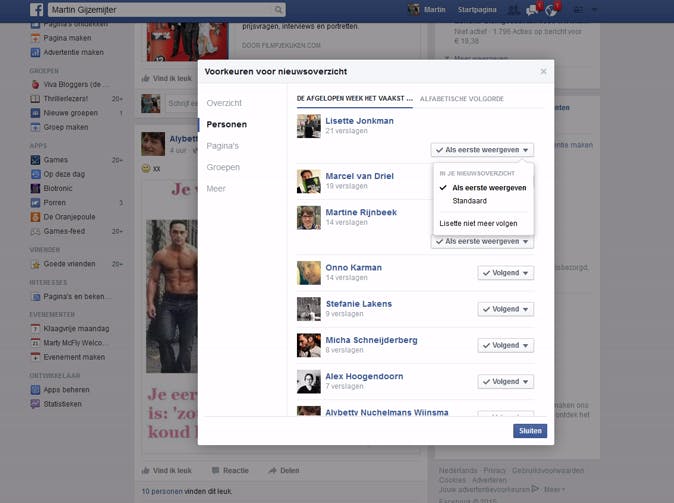This screenshot has height=503, width=674.
Task: Open Micha Schneijderberg's profile link
Action: 371,340
